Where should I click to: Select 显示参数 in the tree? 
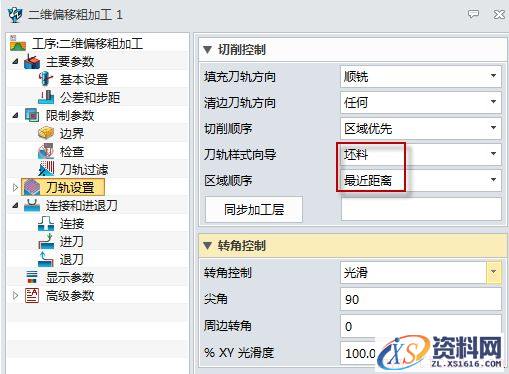tap(70, 278)
